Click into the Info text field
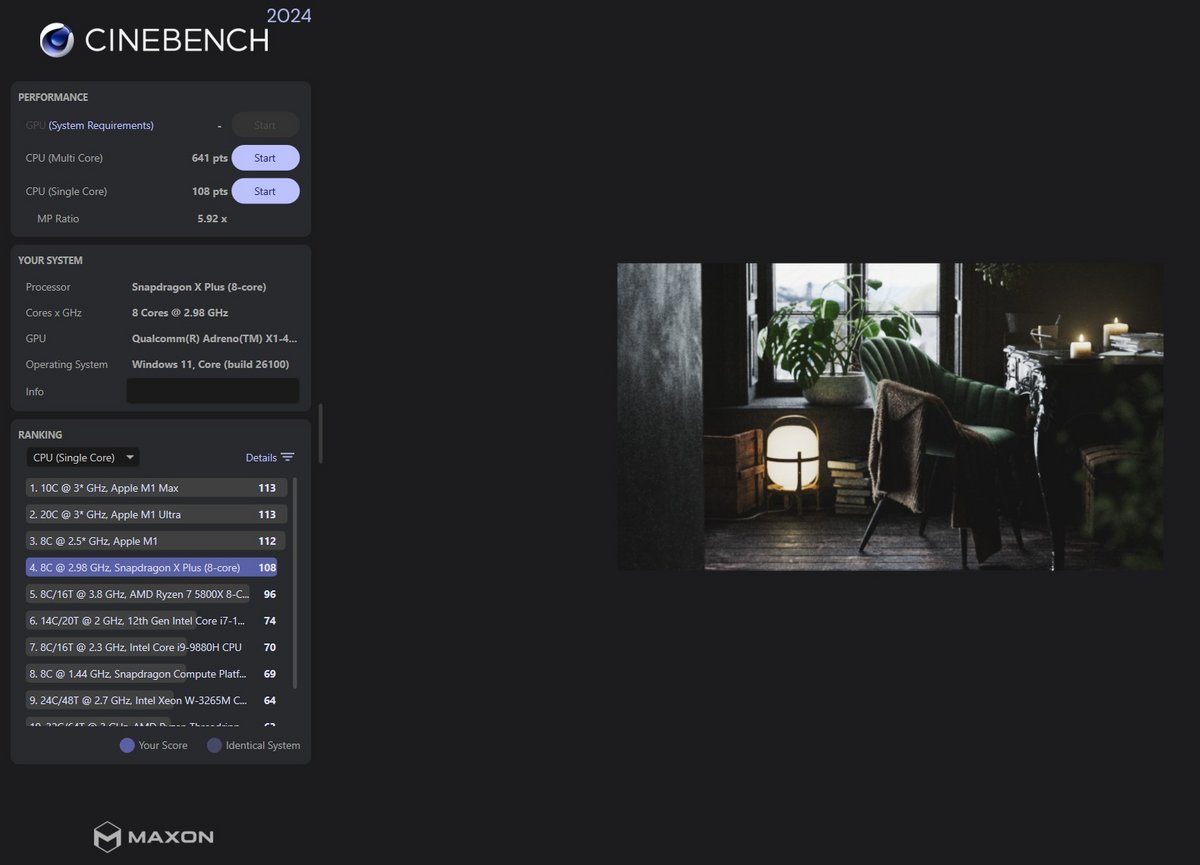This screenshot has width=1200, height=865. point(213,391)
